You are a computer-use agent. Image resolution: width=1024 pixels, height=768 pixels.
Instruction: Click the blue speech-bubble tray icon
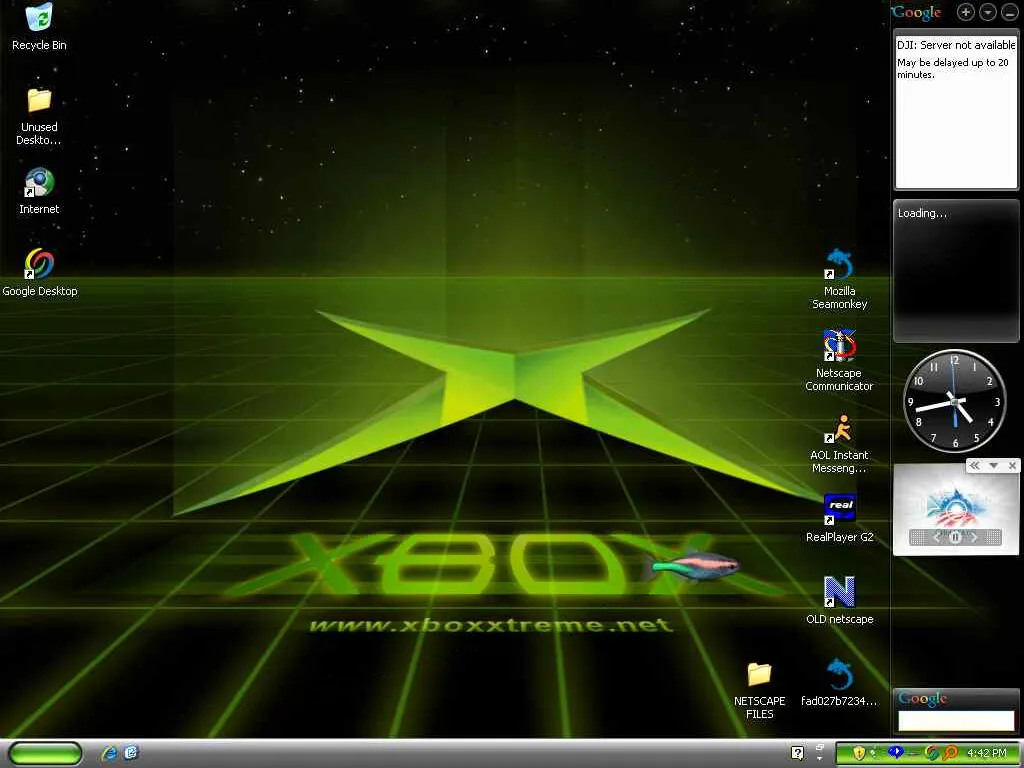click(x=895, y=752)
